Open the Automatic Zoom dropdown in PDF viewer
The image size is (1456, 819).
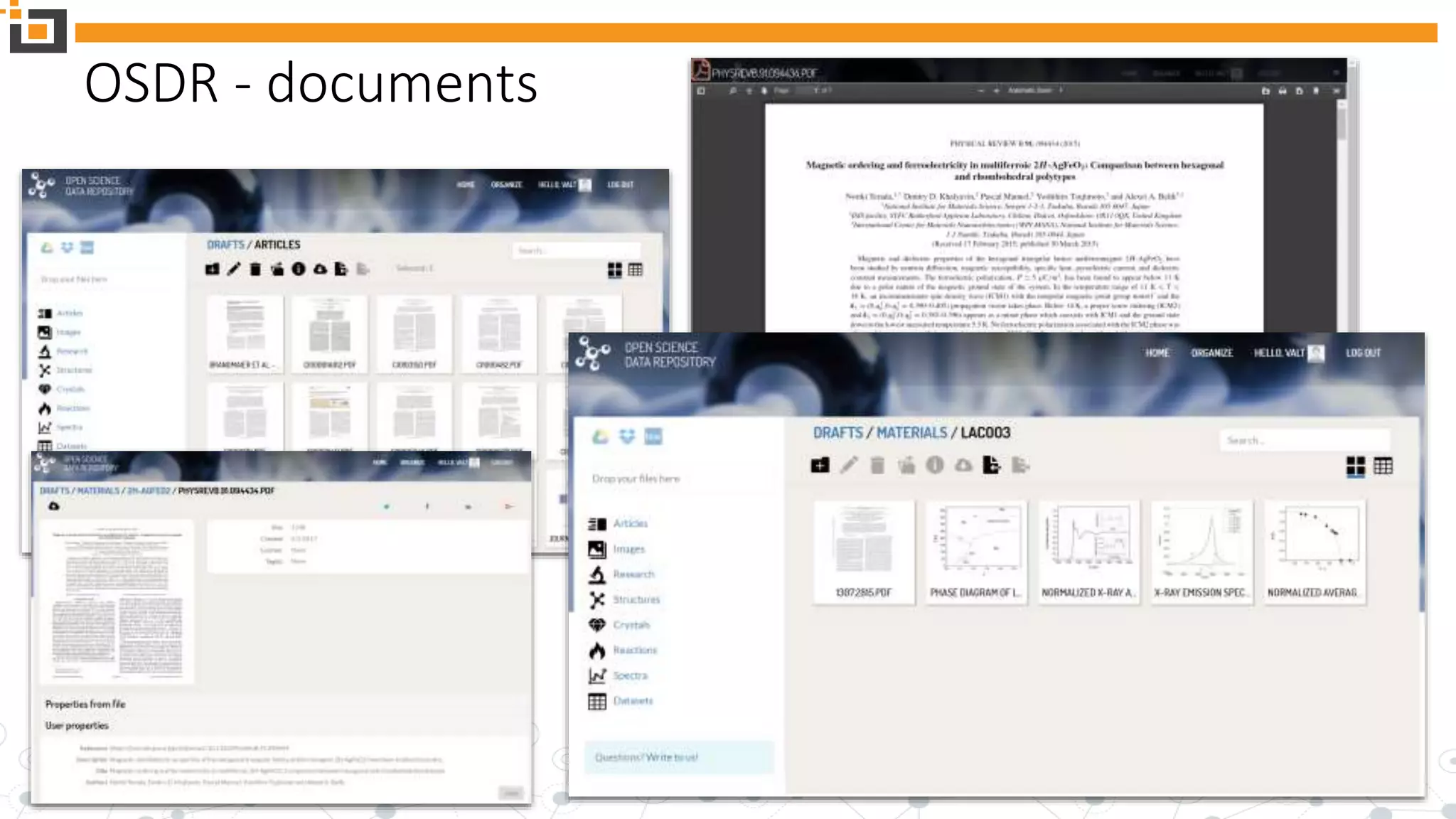[1034, 91]
